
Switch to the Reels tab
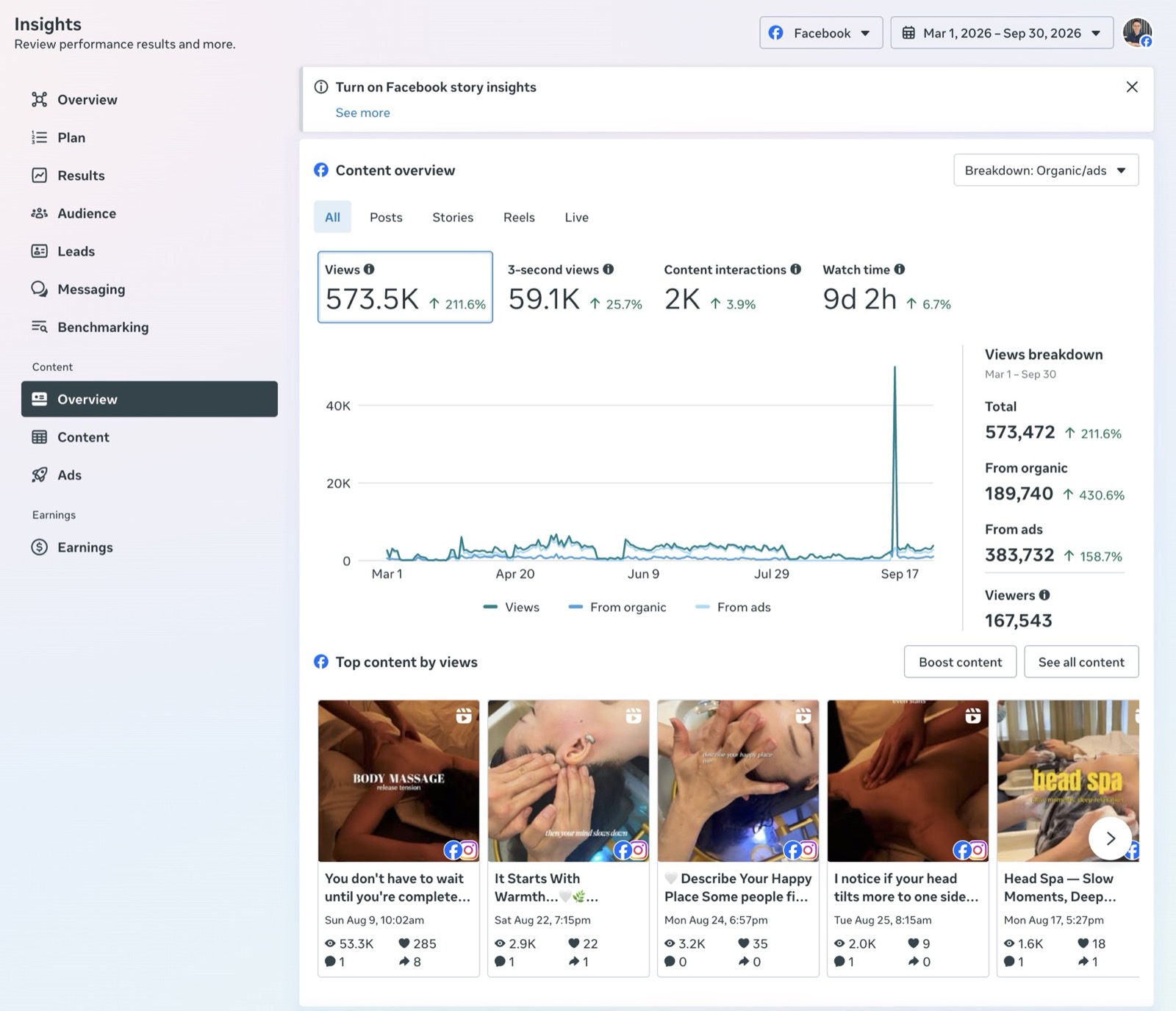point(519,217)
